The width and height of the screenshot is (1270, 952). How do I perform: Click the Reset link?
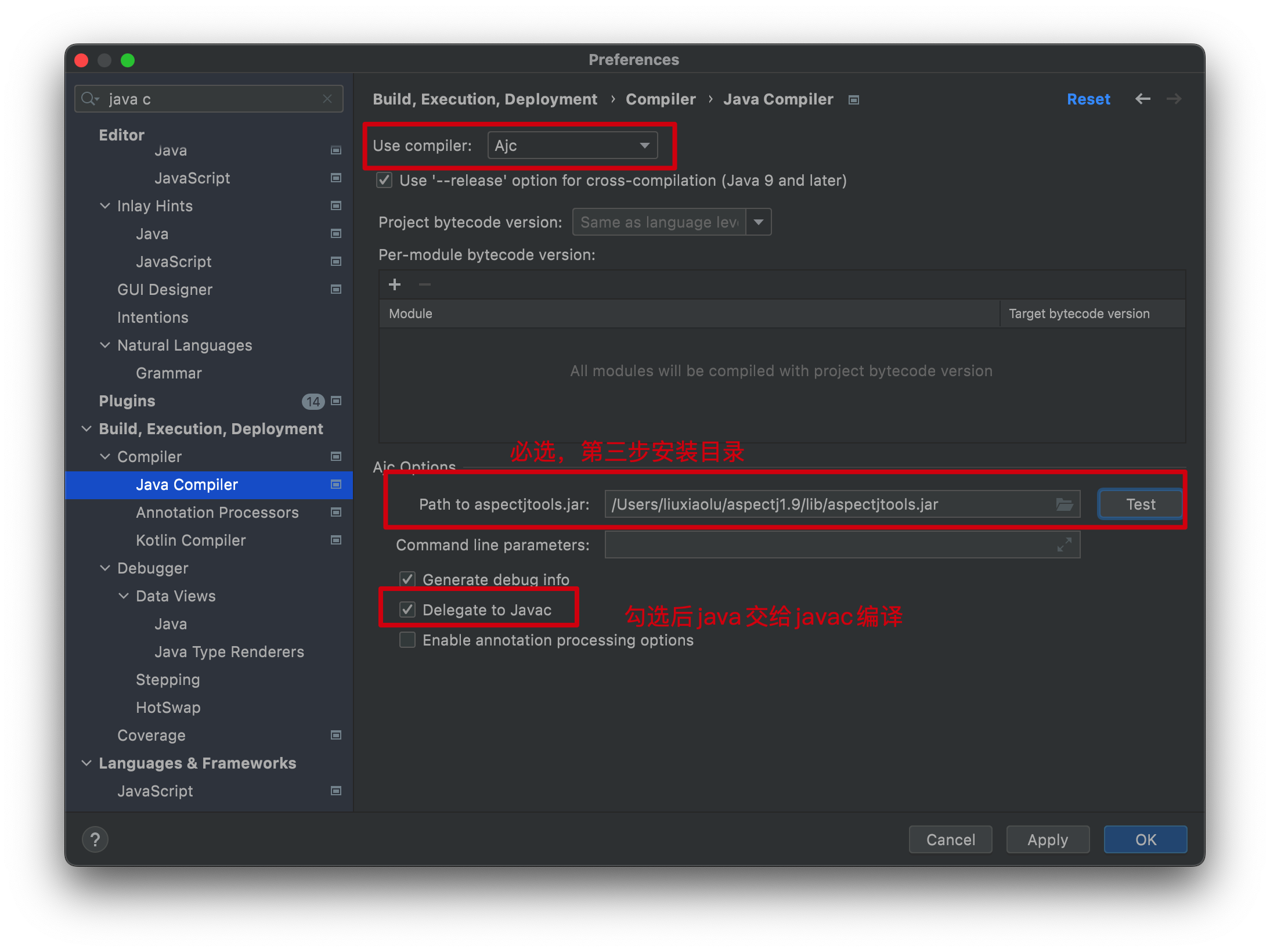(x=1088, y=99)
